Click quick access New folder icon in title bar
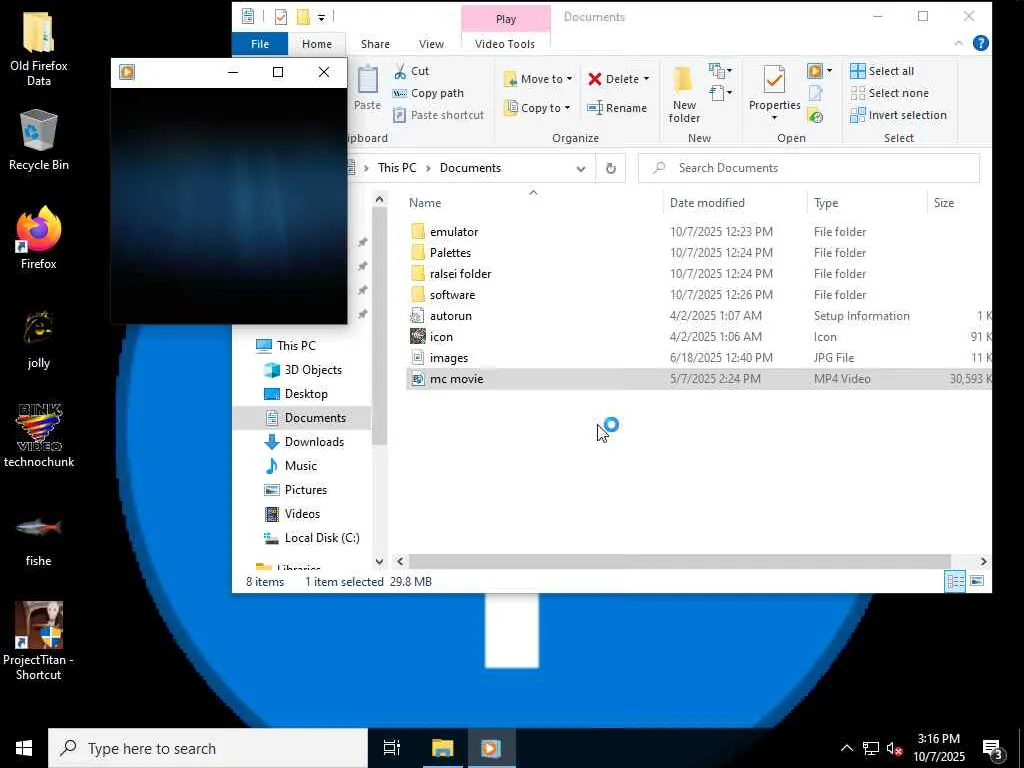 (x=303, y=17)
